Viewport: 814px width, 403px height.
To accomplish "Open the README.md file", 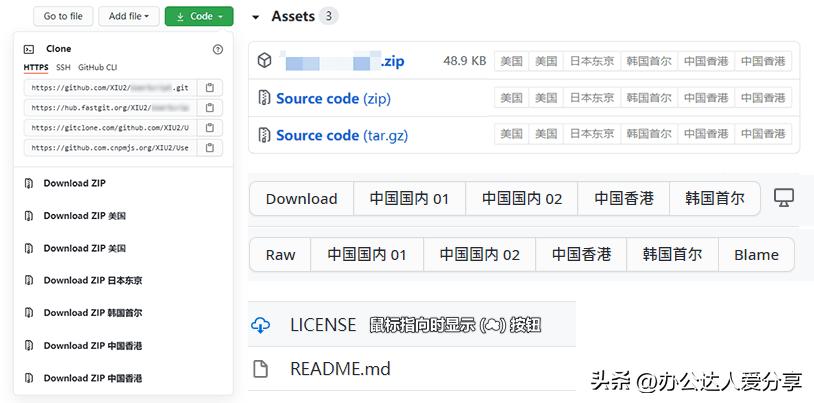I will click(x=340, y=369).
